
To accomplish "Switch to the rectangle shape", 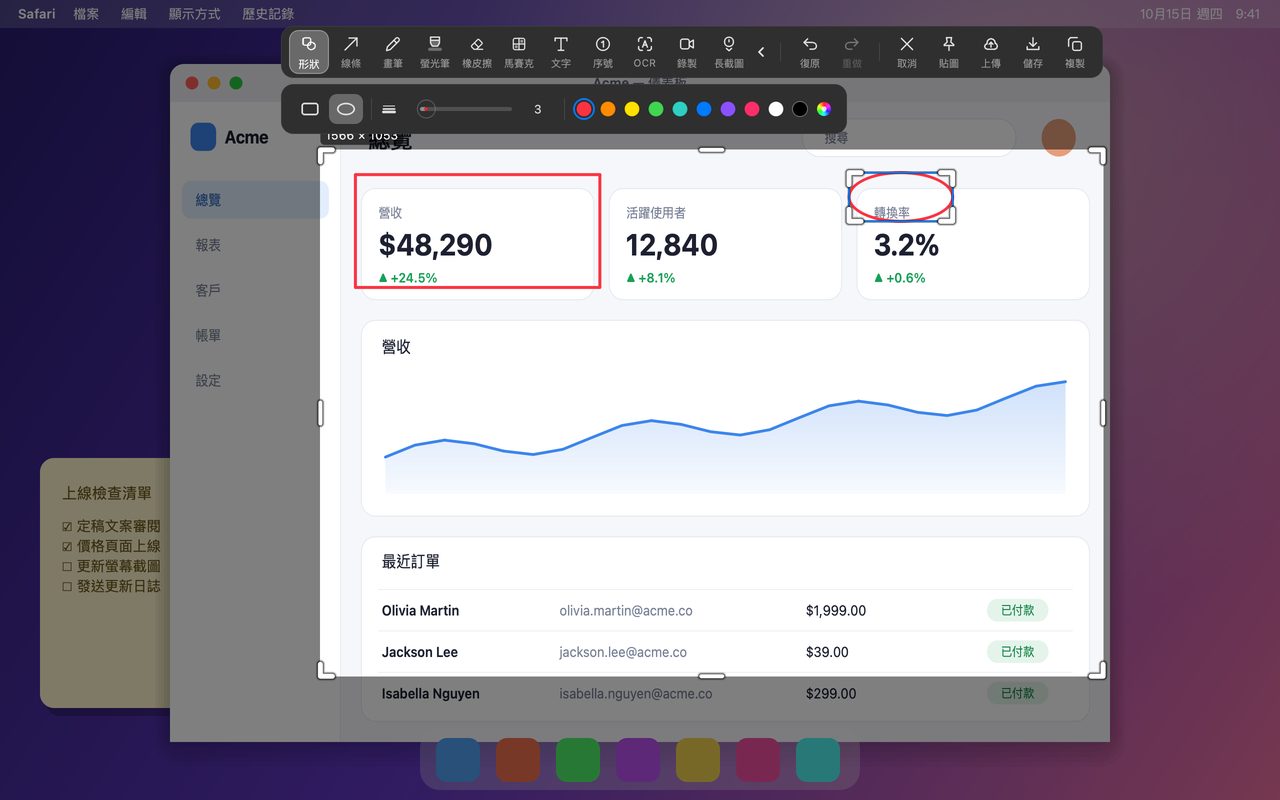I will click(310, 109).
